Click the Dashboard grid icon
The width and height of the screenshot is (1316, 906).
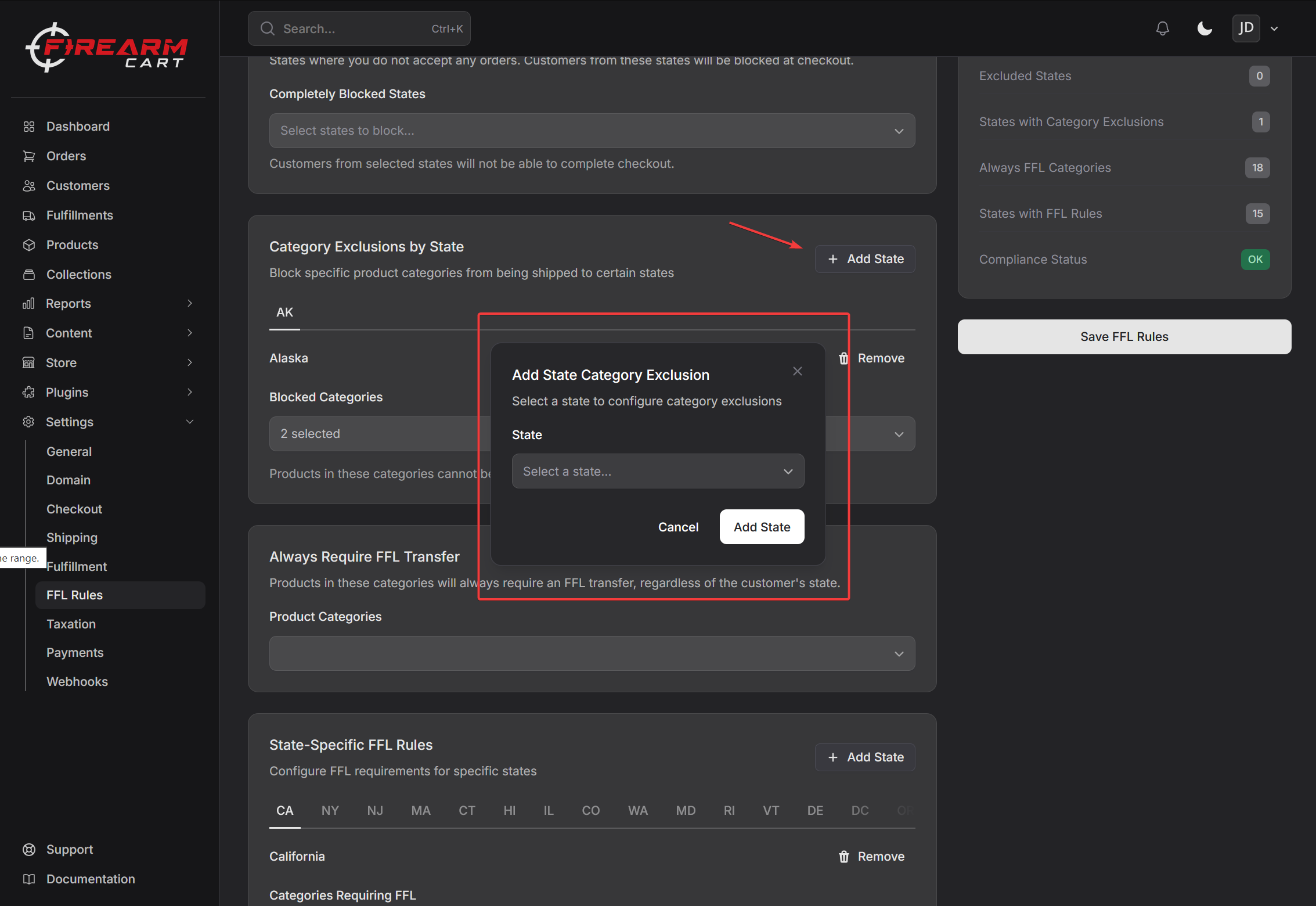(x=29, y=127)
